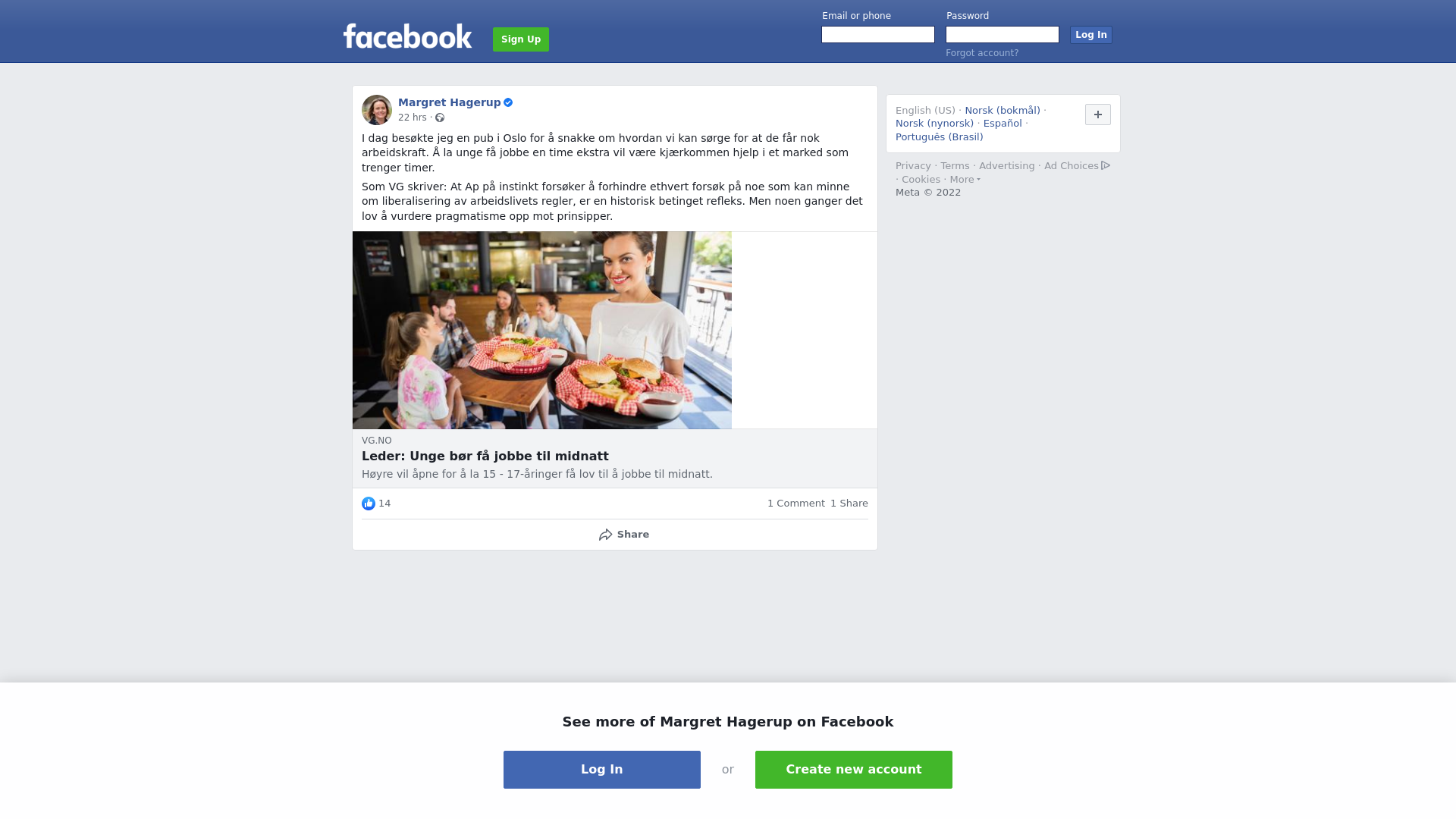
Task: Select Português (Brasil) language
Action: (x=939, y=137)
